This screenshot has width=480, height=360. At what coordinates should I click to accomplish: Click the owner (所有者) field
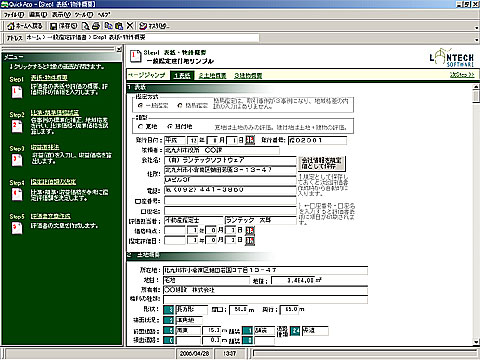click(265, 290)
